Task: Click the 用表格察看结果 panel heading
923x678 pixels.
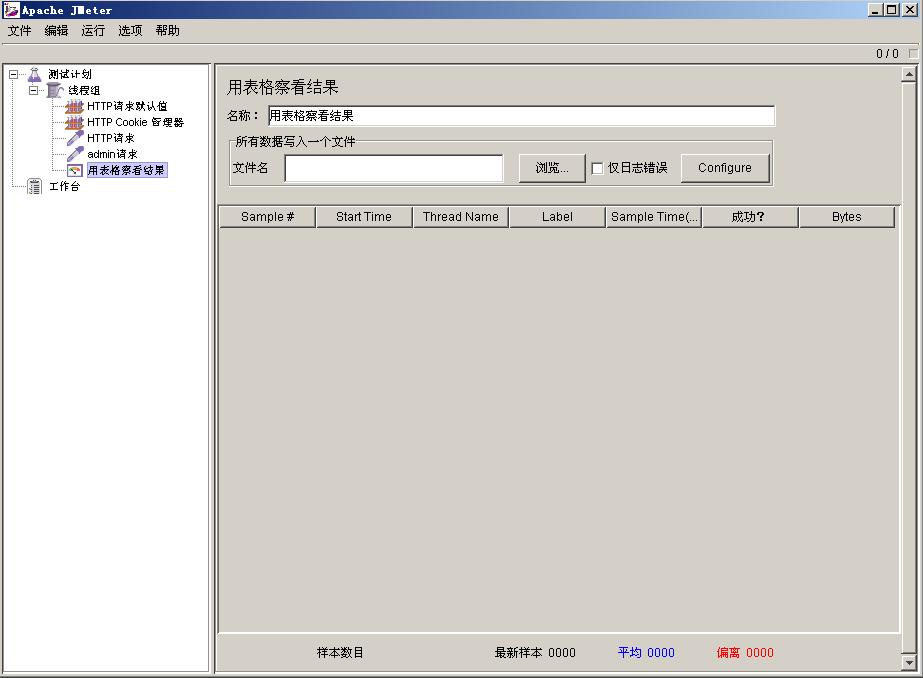Action: click(283, 87)
